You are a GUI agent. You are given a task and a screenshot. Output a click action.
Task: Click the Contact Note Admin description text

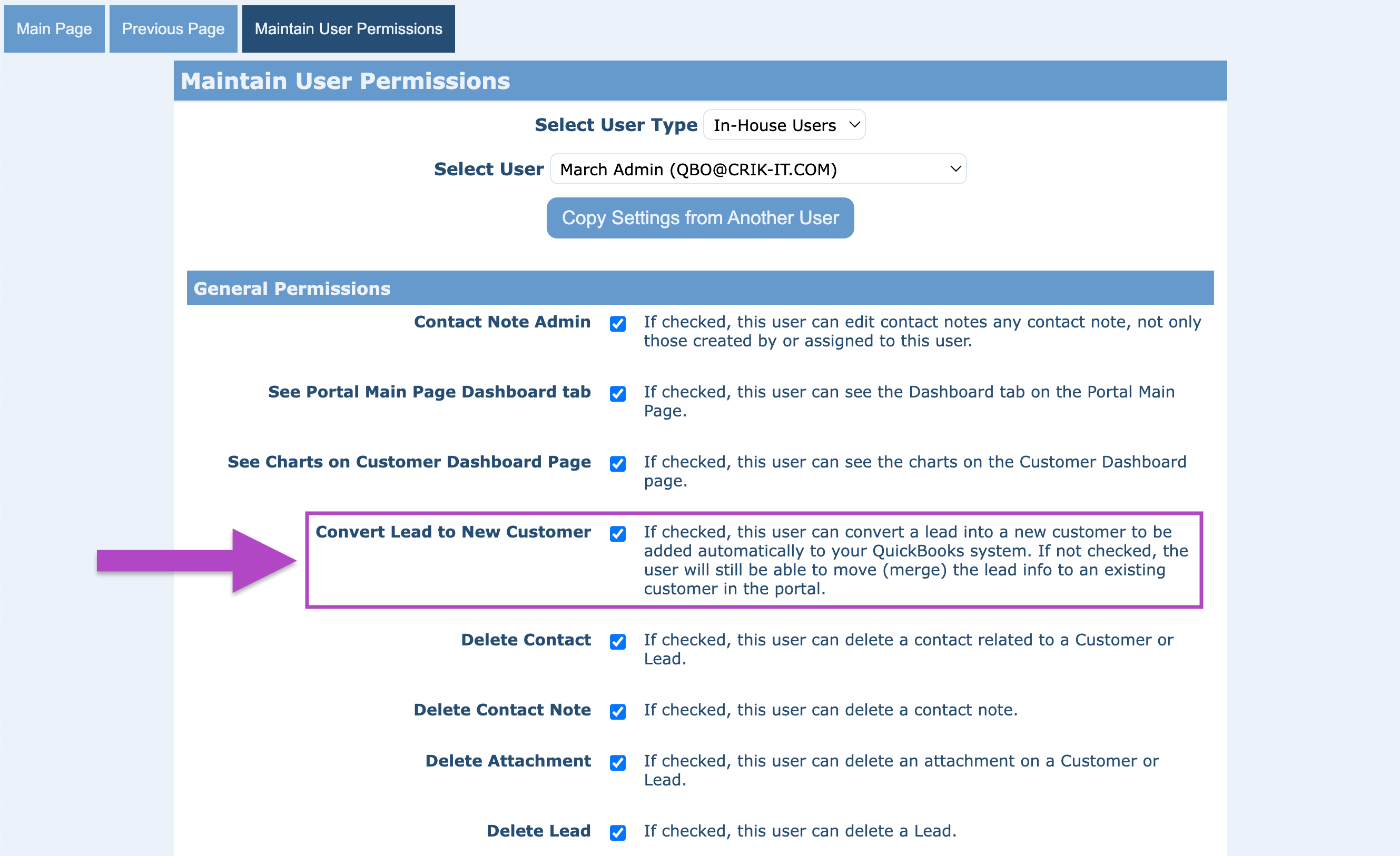921,331
